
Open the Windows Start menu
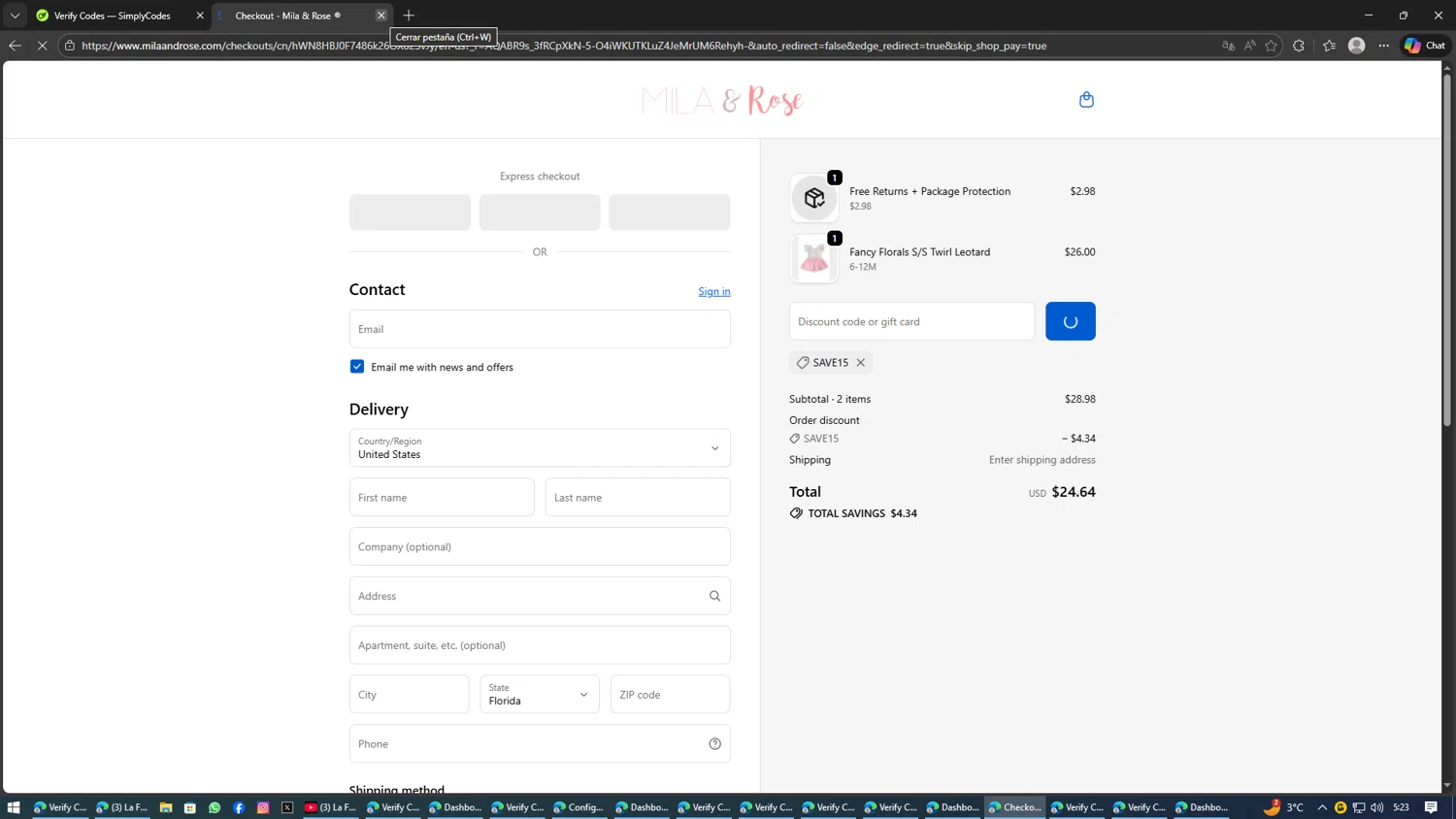14,807
